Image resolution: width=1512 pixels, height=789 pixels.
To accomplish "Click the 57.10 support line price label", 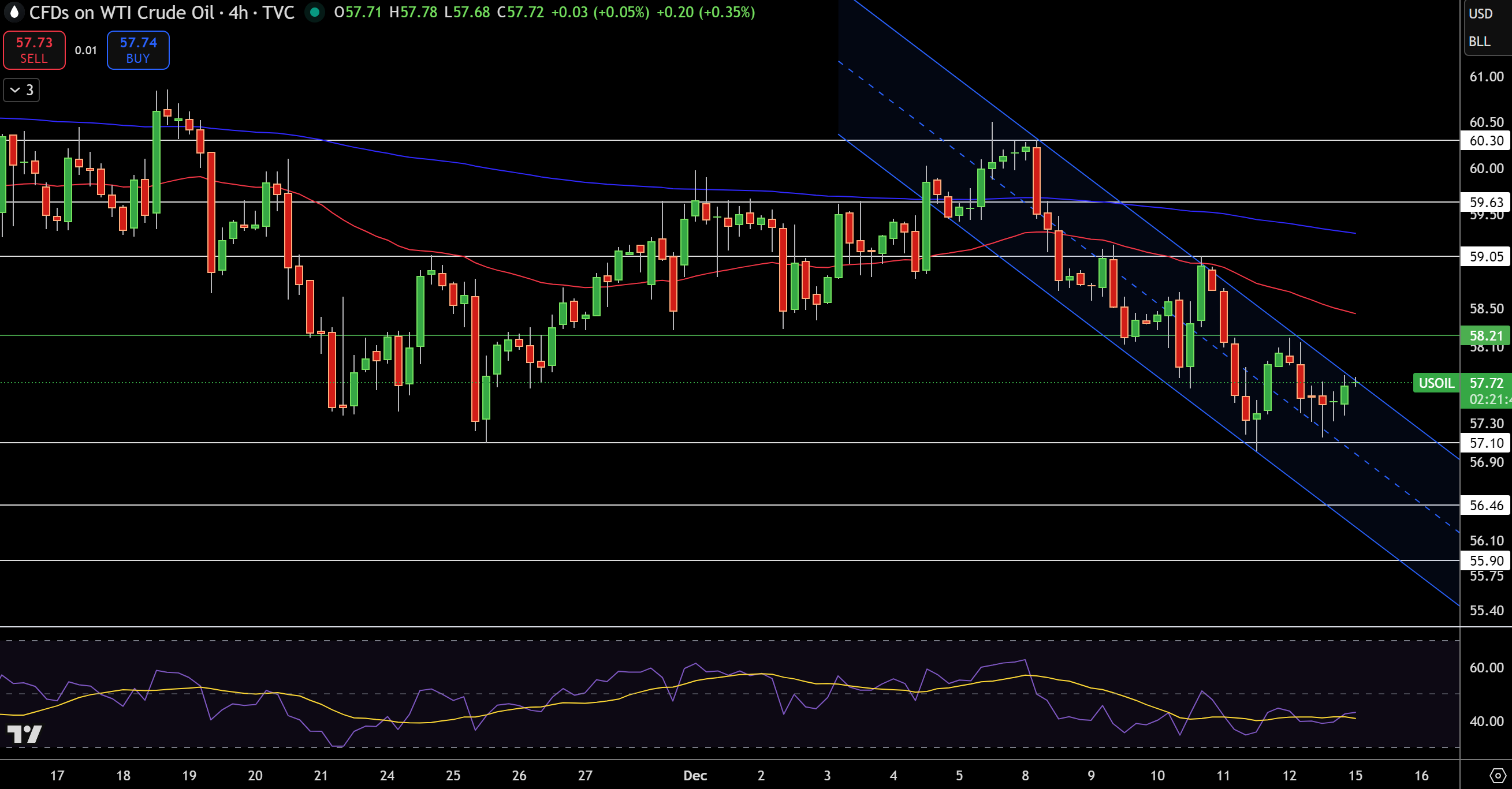I will click(x=1485, y=443).
